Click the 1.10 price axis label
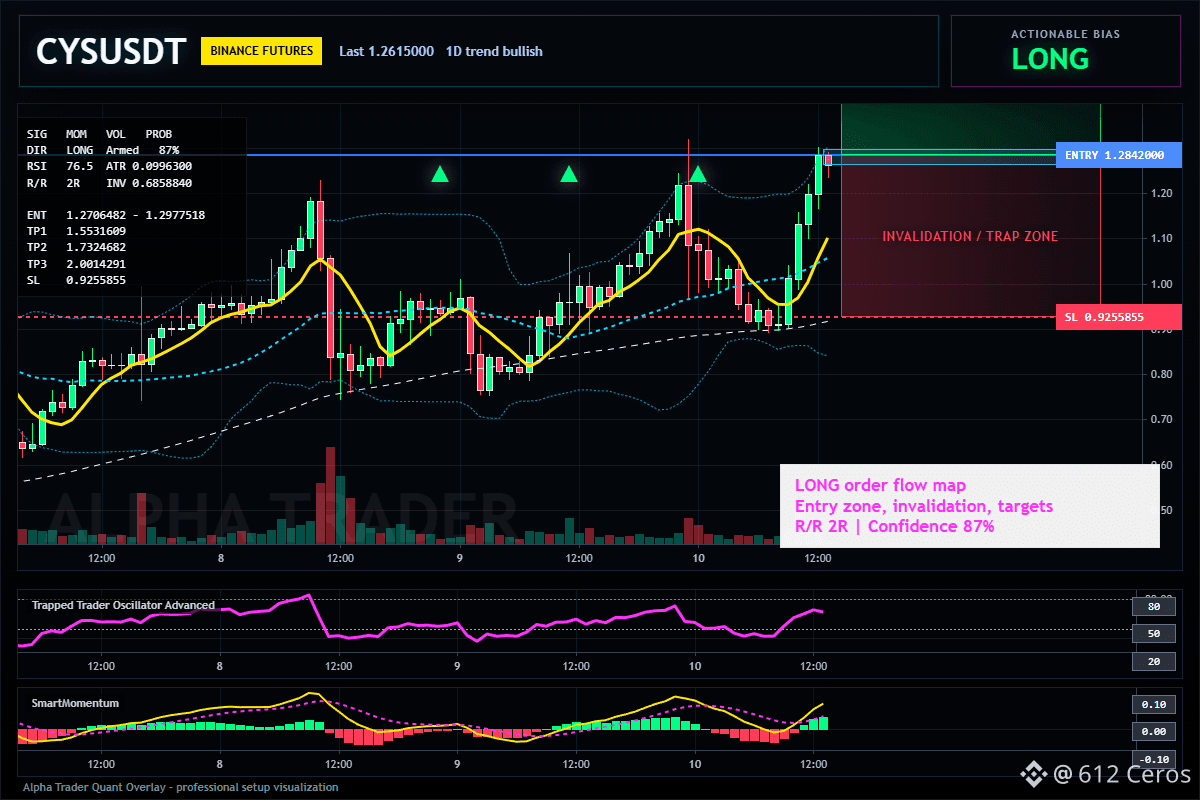The width and height of the screenshot is (1200, 800). 1160,238
